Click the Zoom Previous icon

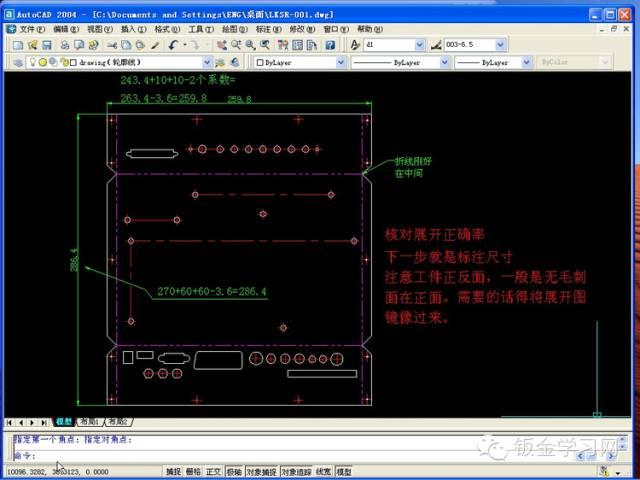click(x=265, y=45)
